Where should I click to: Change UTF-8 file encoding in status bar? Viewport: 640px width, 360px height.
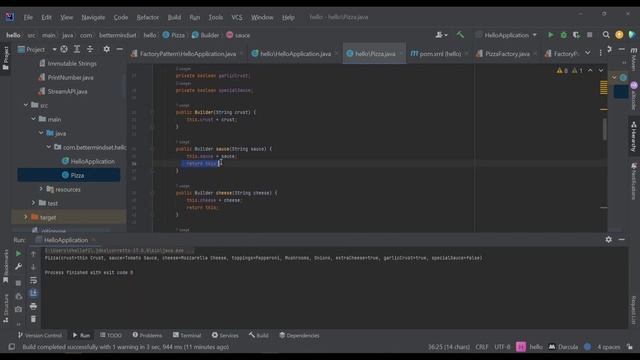pos(502,347)
